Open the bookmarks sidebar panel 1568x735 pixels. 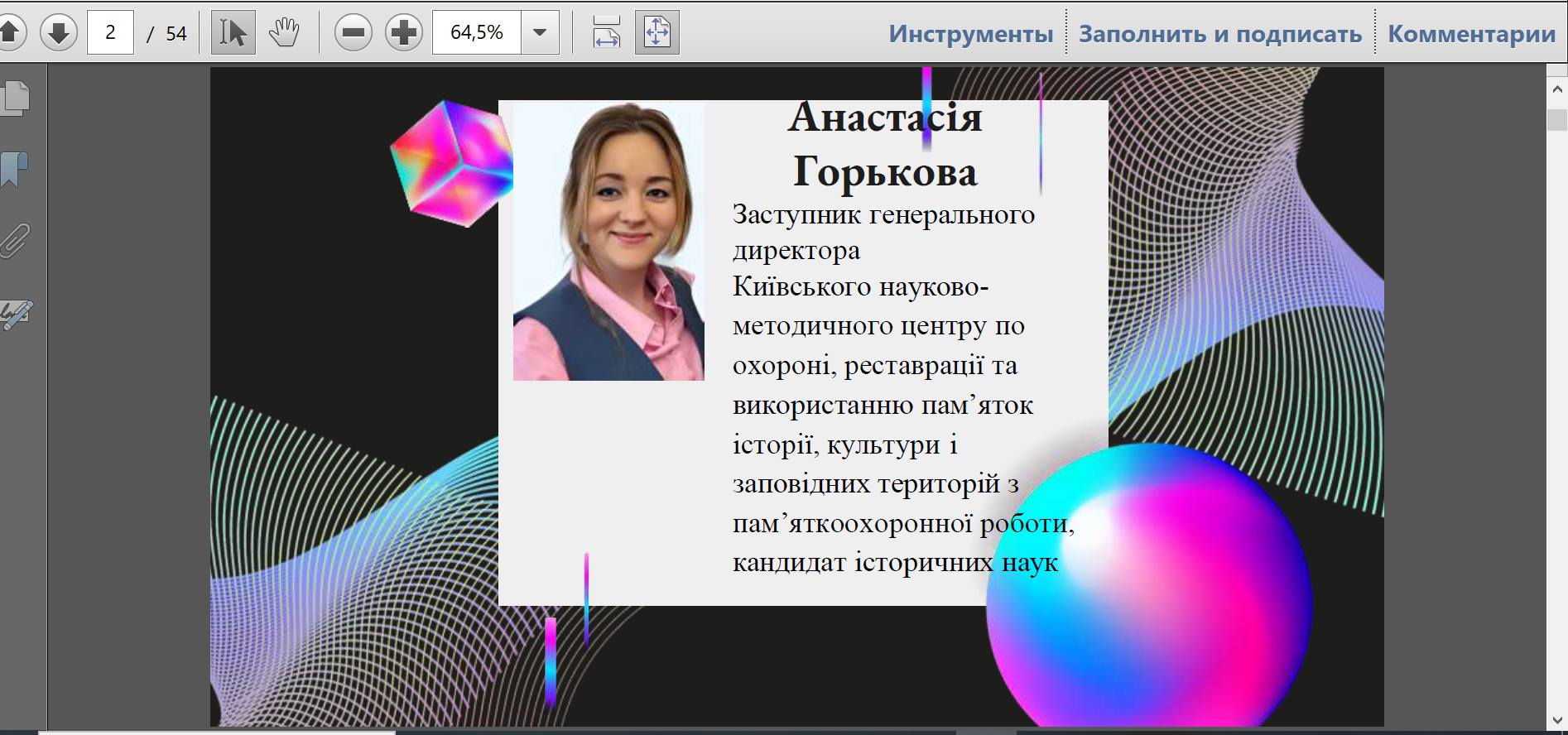click(x=15, y=170)
